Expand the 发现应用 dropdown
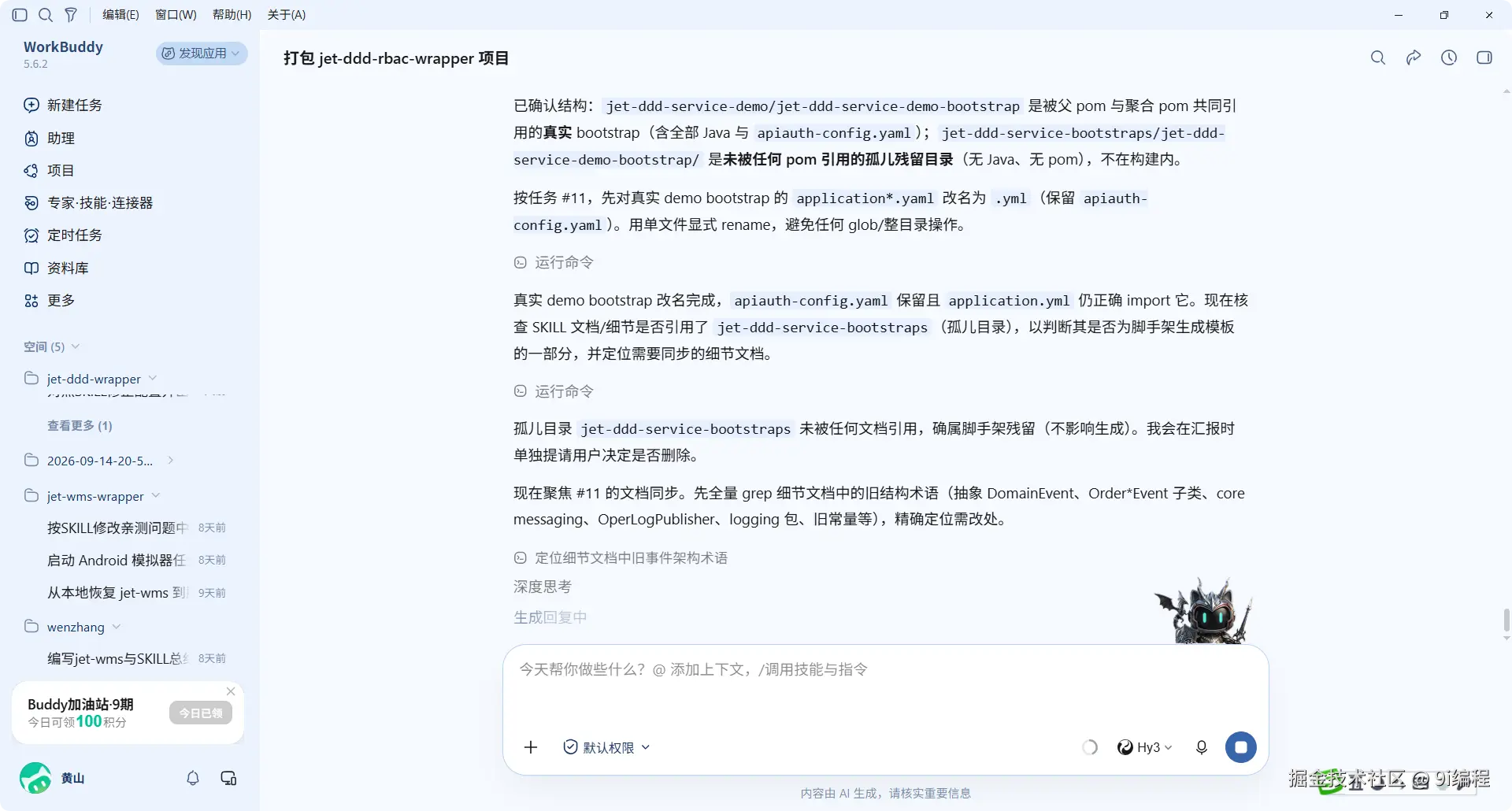 (x=202, y=53)
